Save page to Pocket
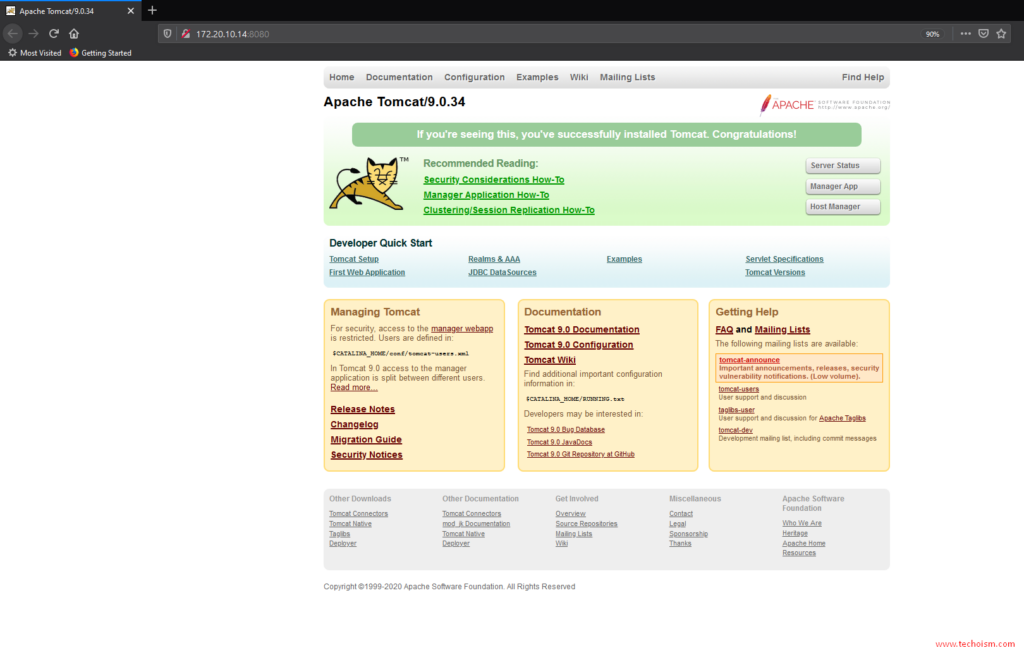 tap(984, 33)
